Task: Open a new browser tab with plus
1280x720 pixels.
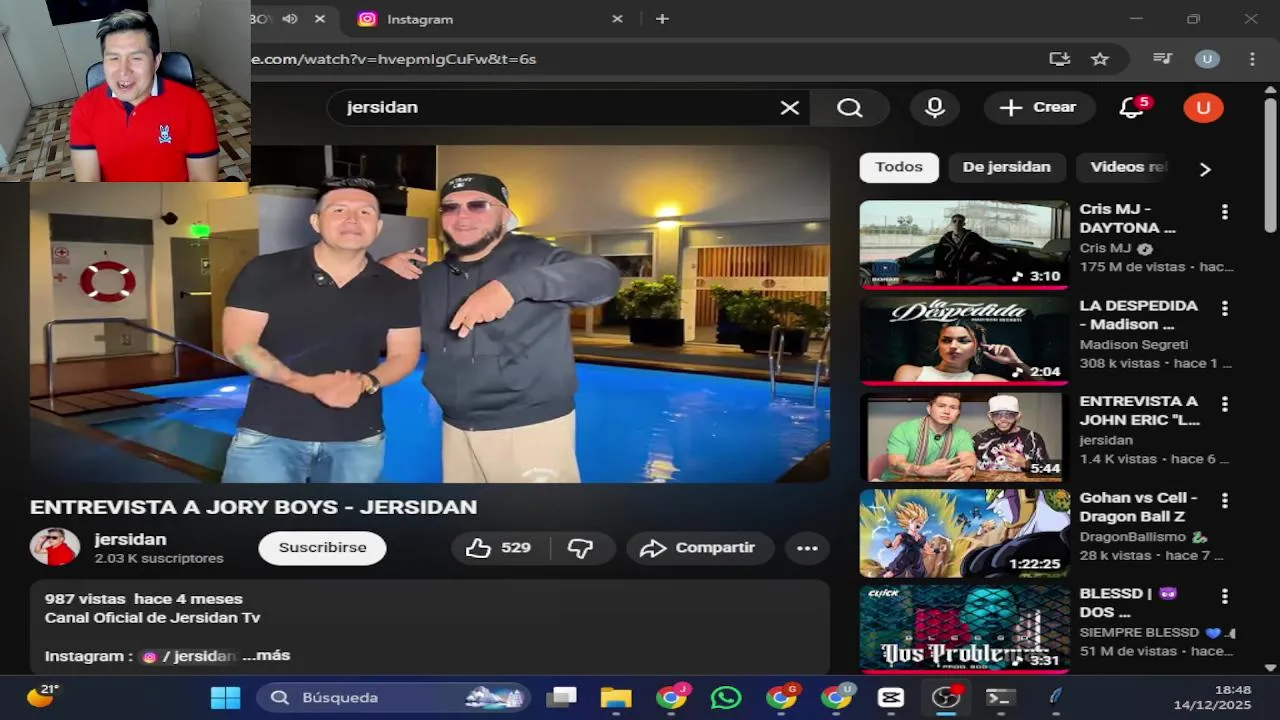Action: click(x=662, y=19)
